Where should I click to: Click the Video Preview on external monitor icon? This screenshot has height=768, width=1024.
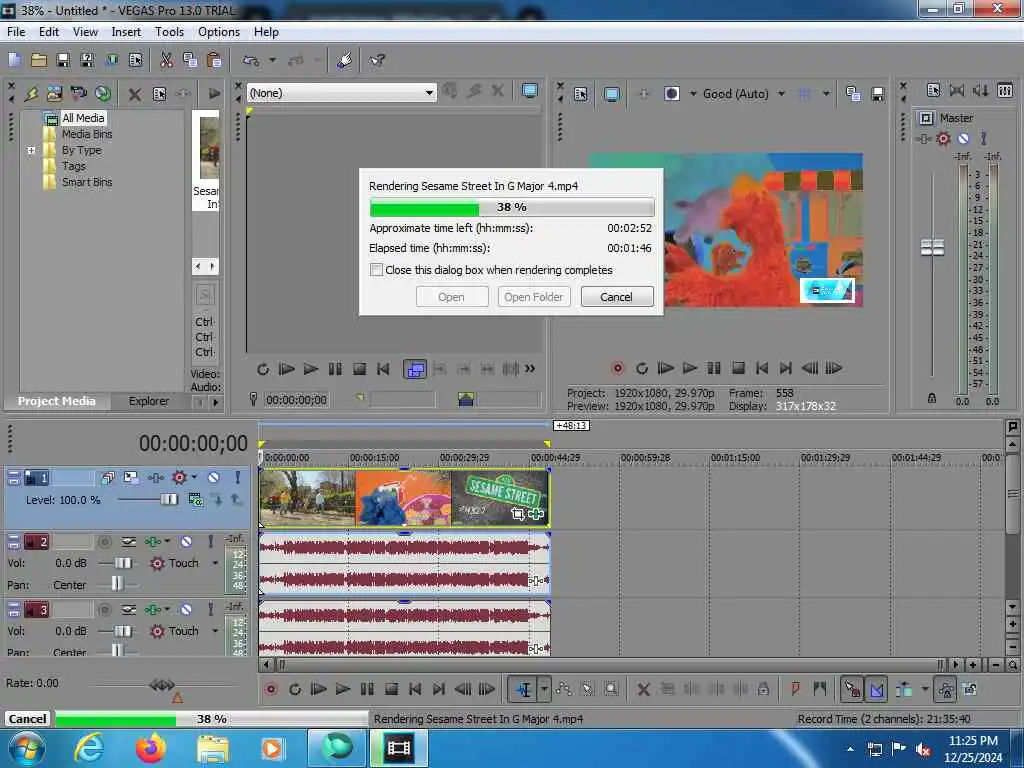point(612,94)
